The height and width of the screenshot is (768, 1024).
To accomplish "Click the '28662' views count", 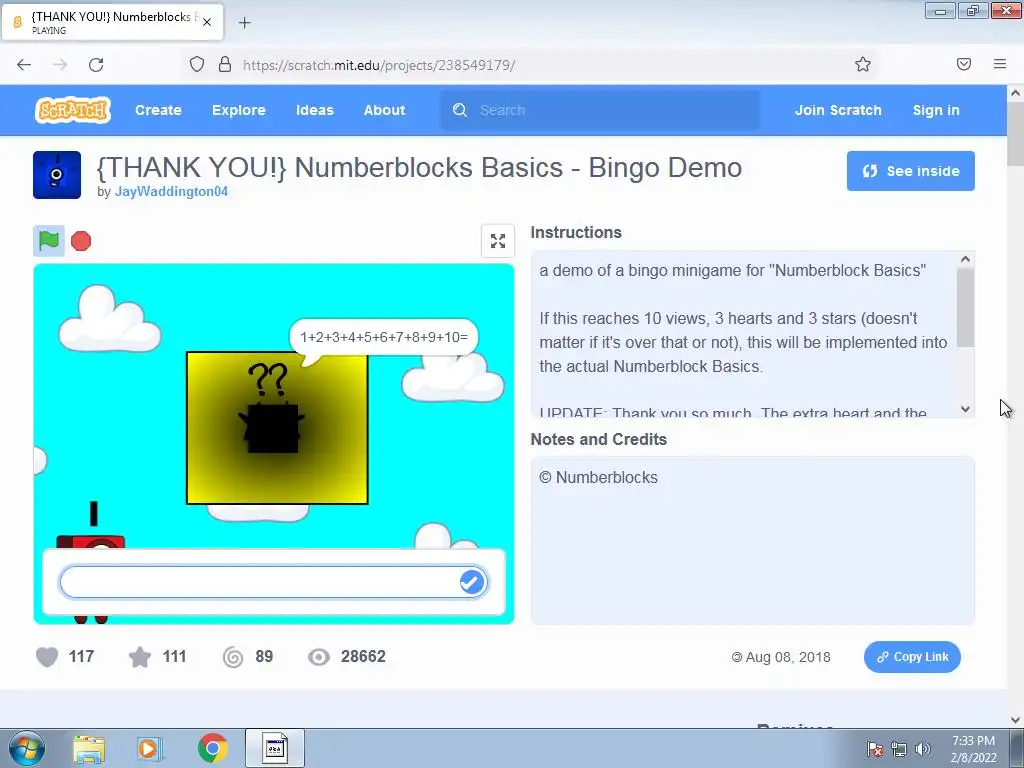I will click(x=363, y=656).
